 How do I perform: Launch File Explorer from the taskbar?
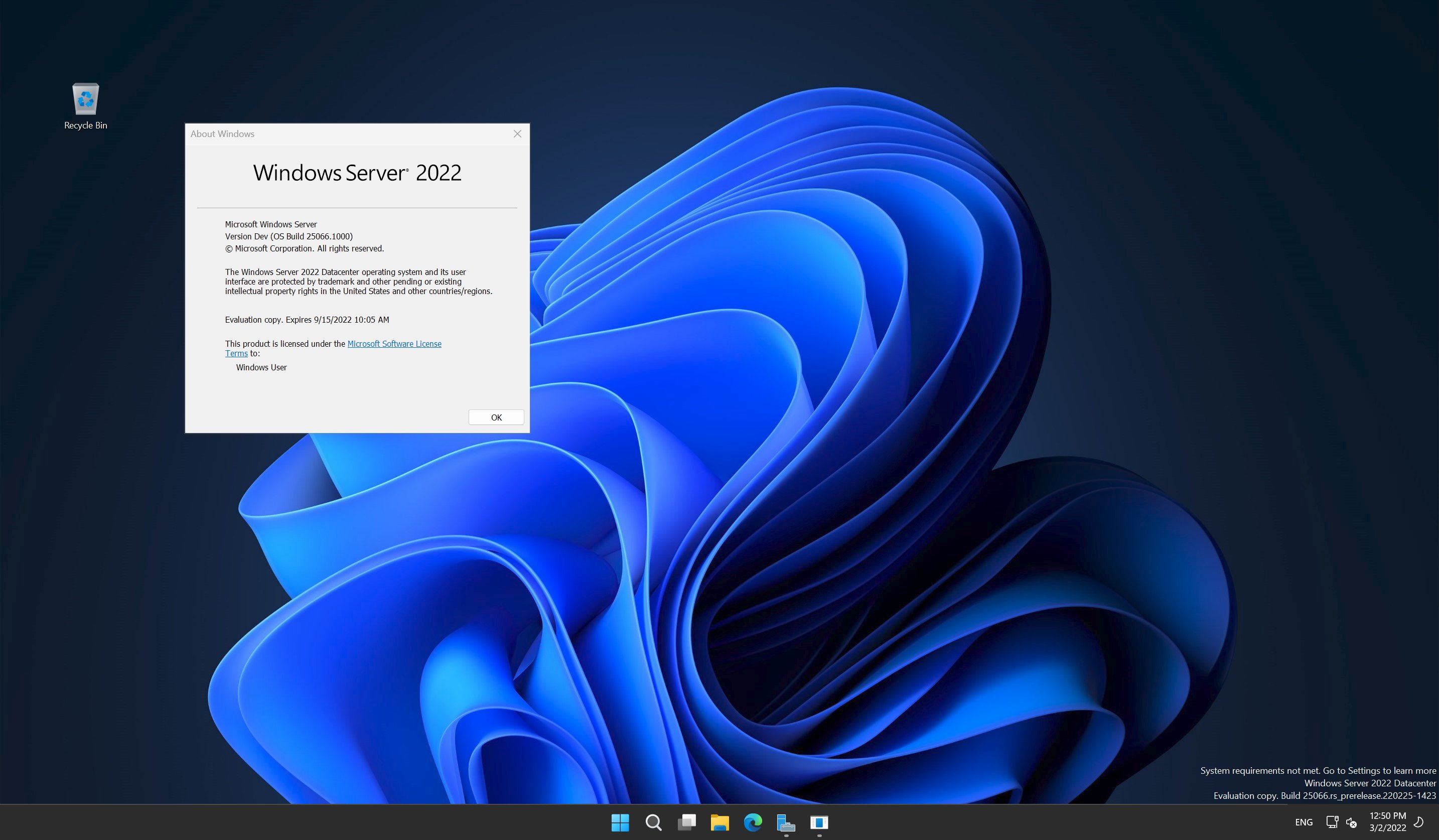tap(719, 822)
